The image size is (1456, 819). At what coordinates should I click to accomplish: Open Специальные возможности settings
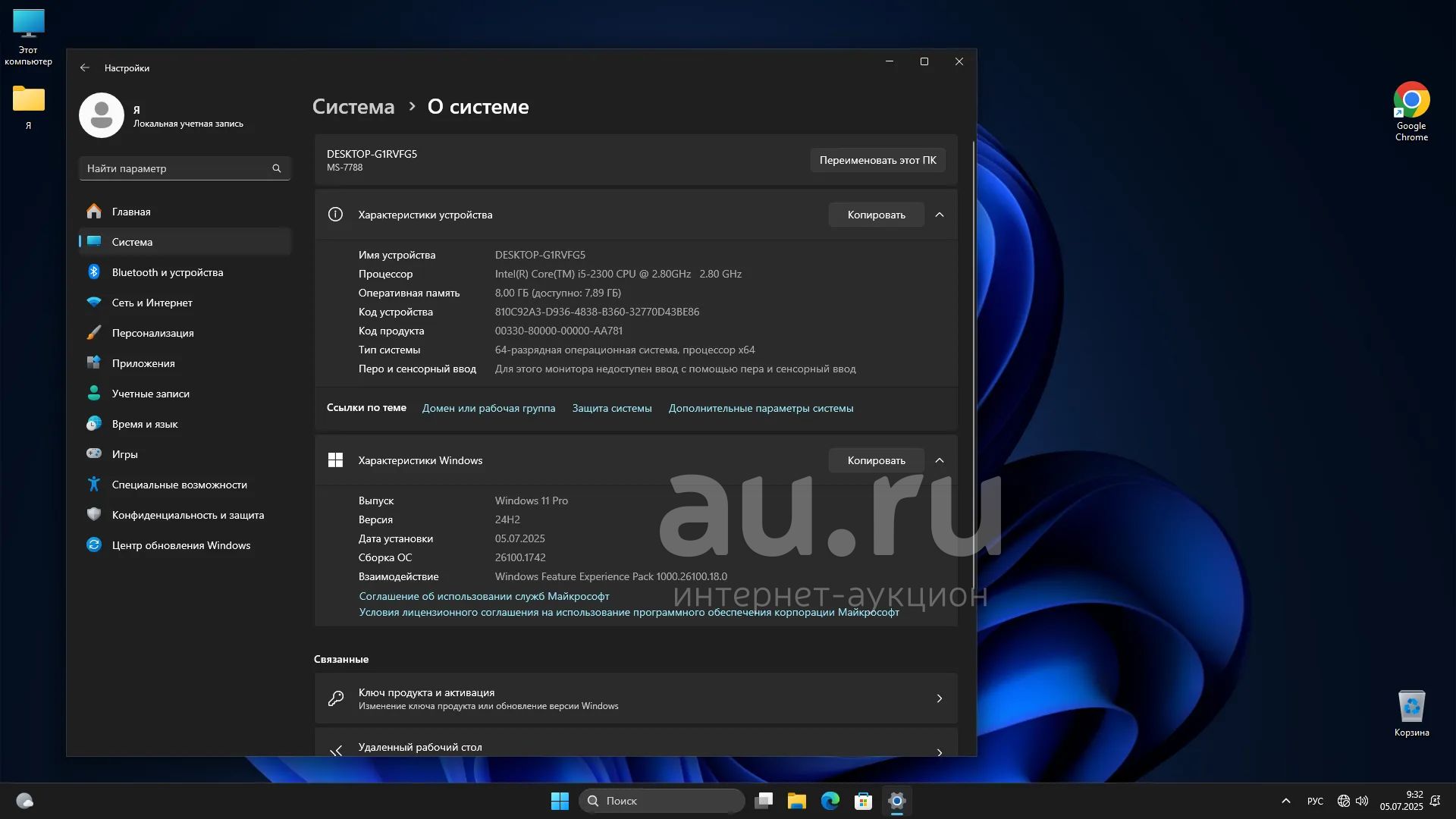pos(185,485)
